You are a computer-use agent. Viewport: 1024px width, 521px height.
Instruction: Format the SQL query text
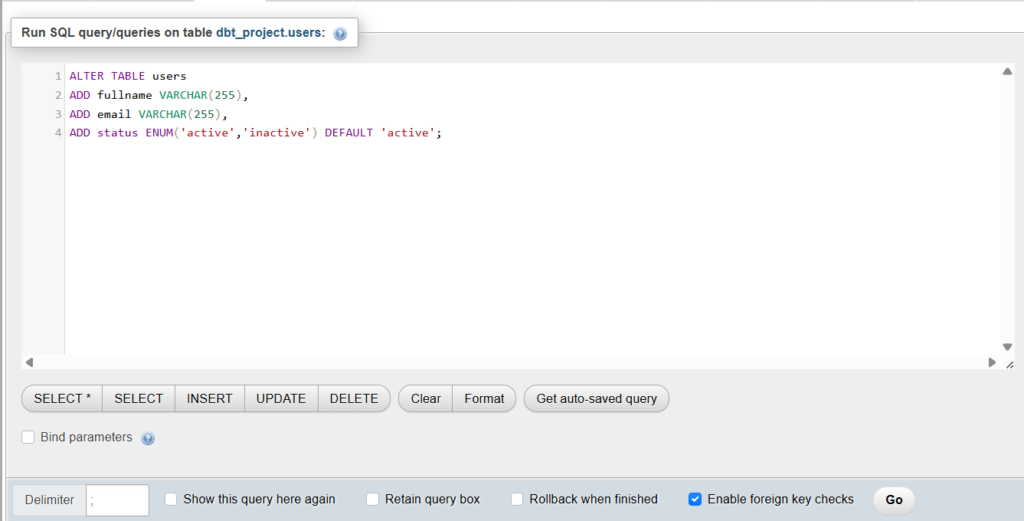pos(484,398)
